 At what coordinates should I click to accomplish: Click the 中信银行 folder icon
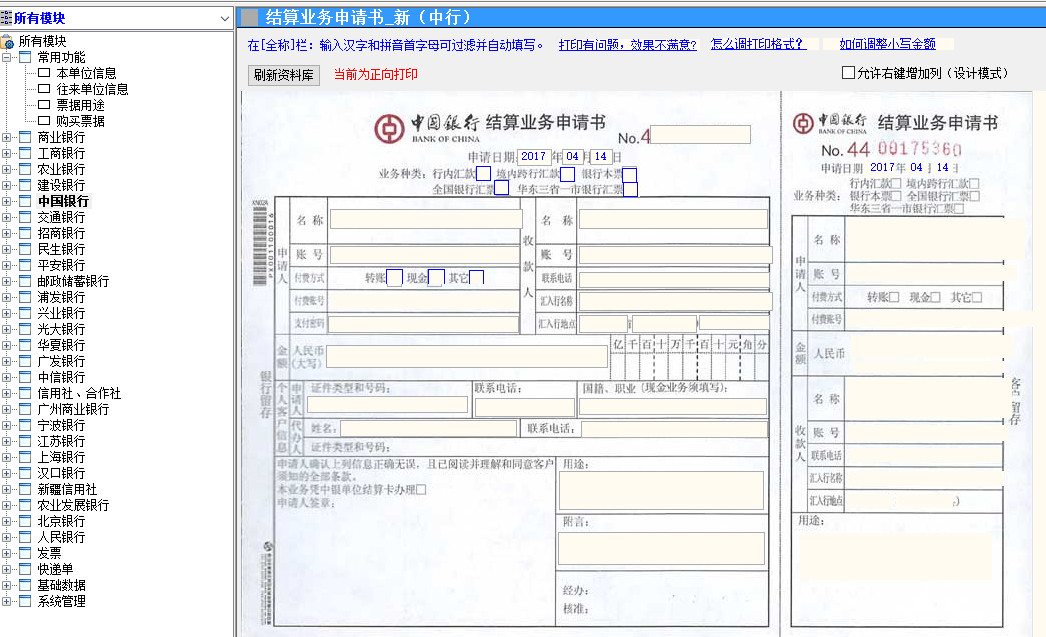click(25, 378)
